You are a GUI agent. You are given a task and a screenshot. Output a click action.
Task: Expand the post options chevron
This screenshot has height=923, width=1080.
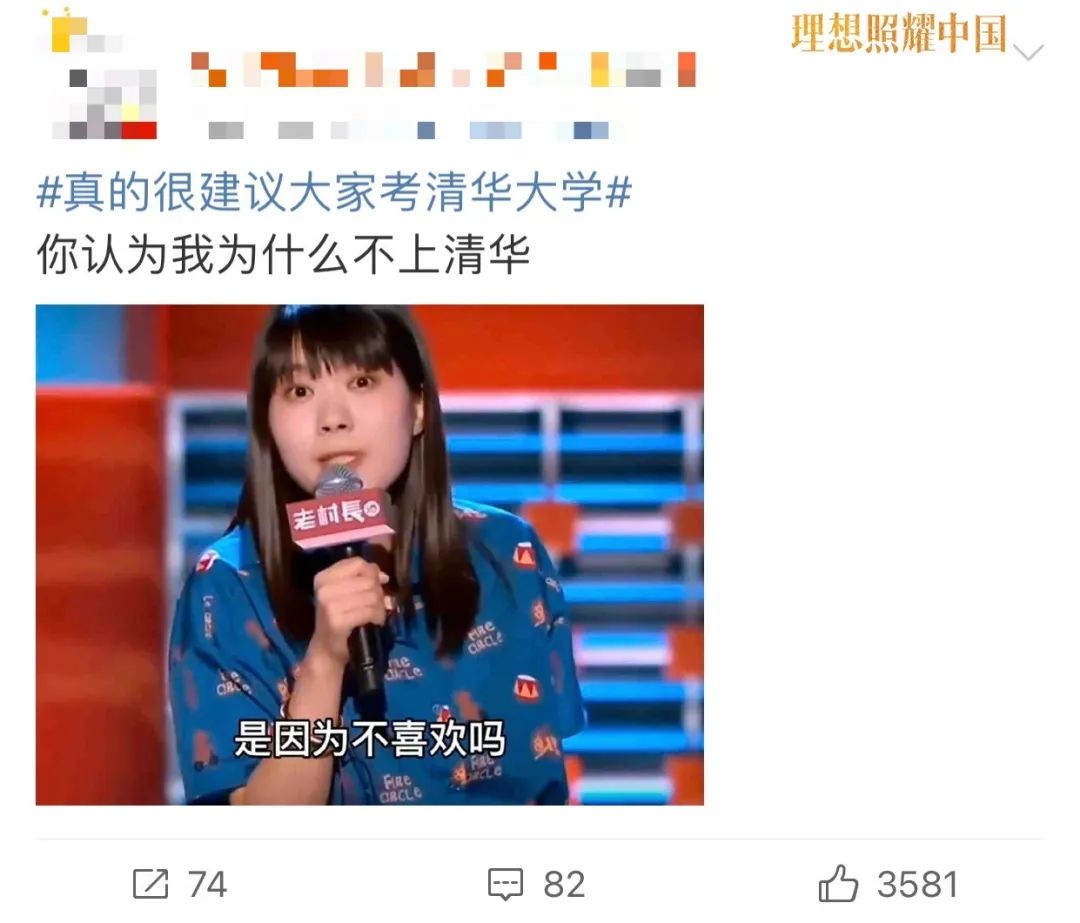(1028, 52)
